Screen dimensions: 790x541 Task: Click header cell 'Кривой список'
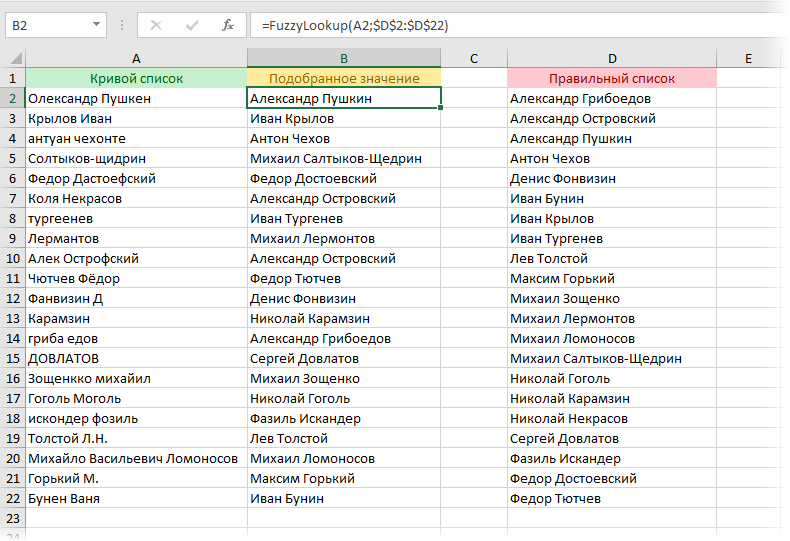click(x=136, y=79)
